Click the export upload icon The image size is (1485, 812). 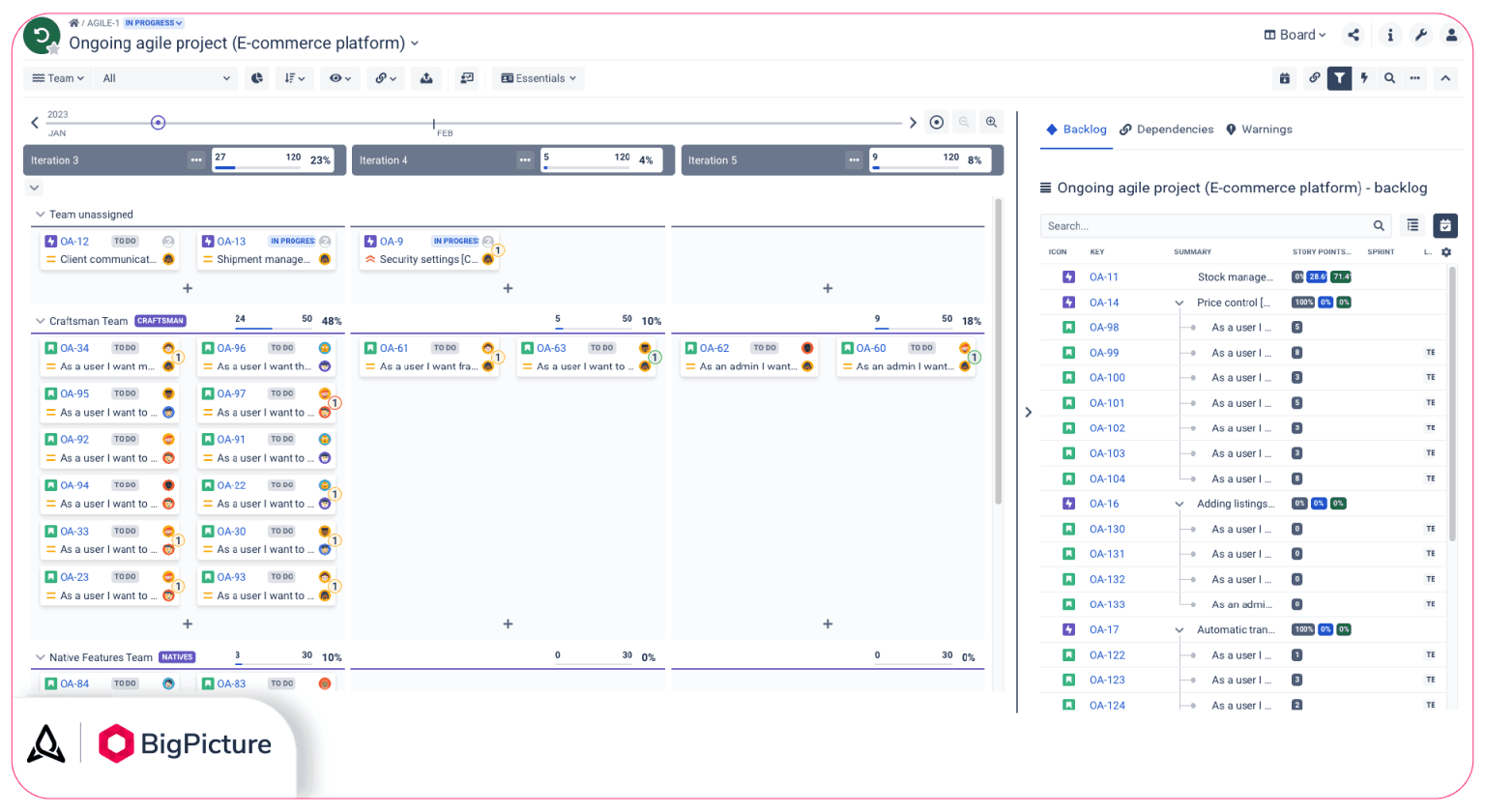tap(426, 78)
